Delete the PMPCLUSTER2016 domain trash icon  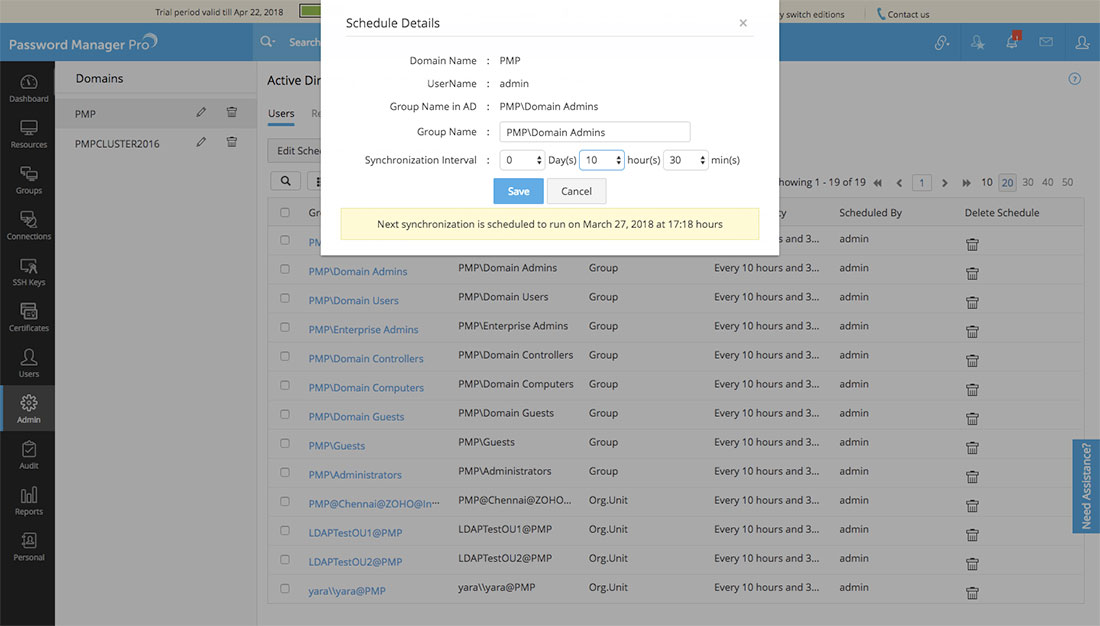point(232,143)
